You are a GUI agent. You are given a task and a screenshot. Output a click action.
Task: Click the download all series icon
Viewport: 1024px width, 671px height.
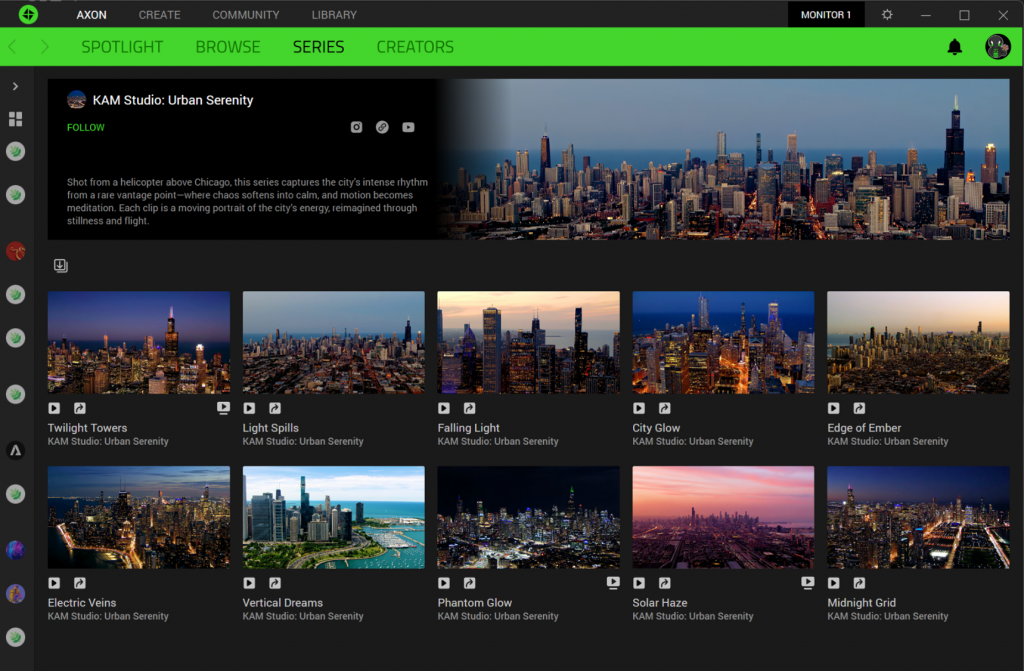point(61,265)
